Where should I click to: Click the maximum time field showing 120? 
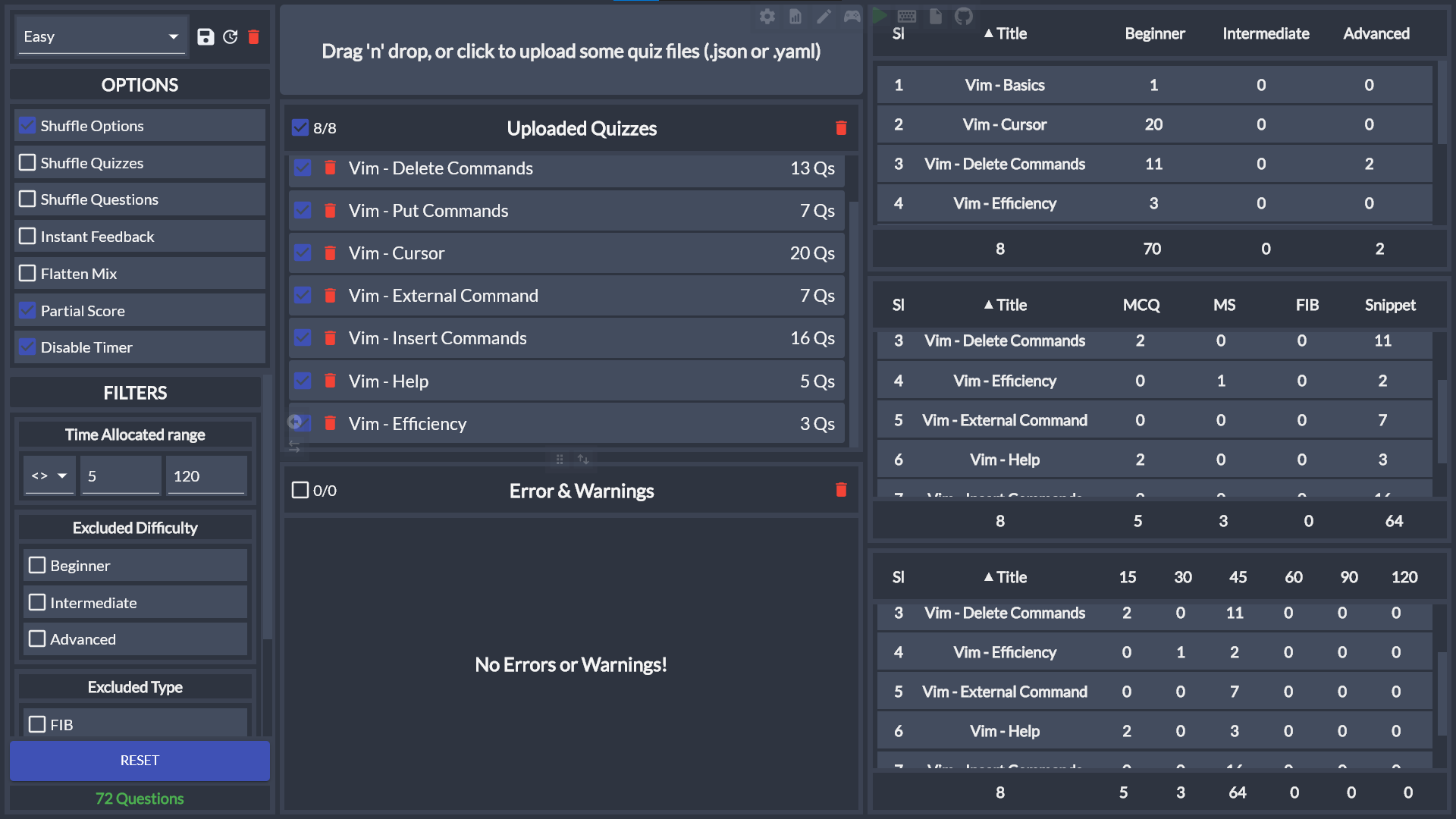point(206,476)
